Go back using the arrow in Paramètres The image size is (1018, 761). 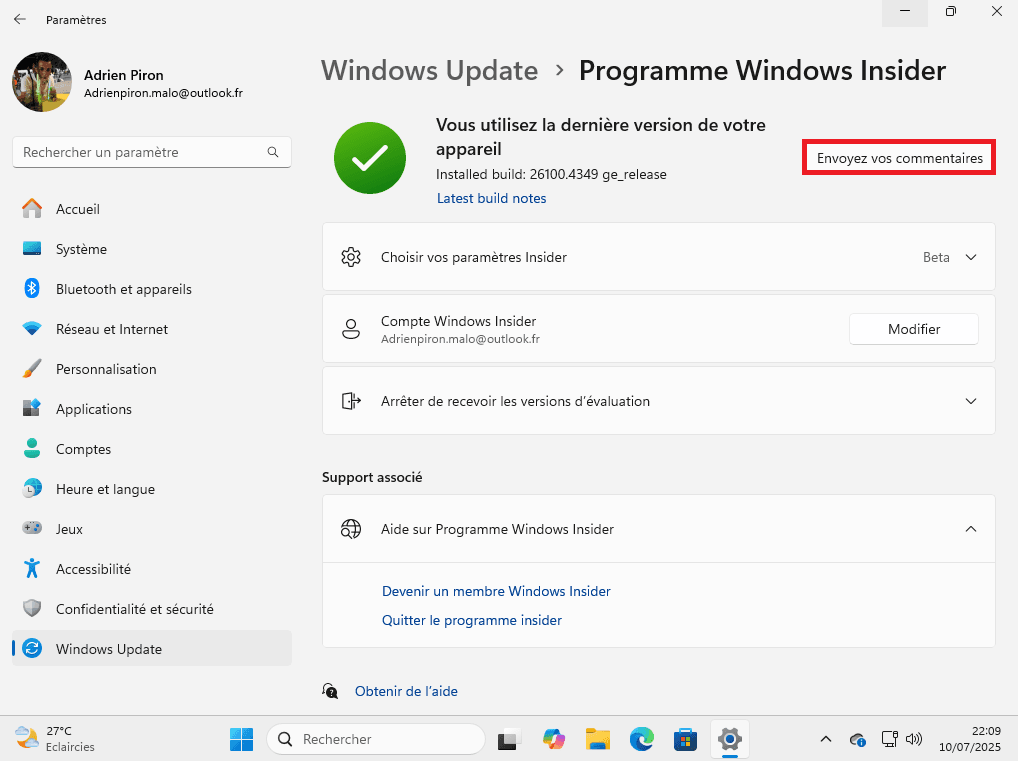(20, 19)
